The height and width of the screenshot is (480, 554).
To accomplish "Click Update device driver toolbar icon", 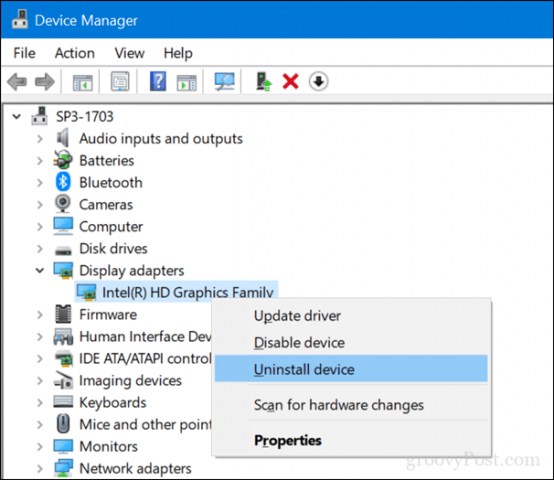I will (x=264, y=82).
